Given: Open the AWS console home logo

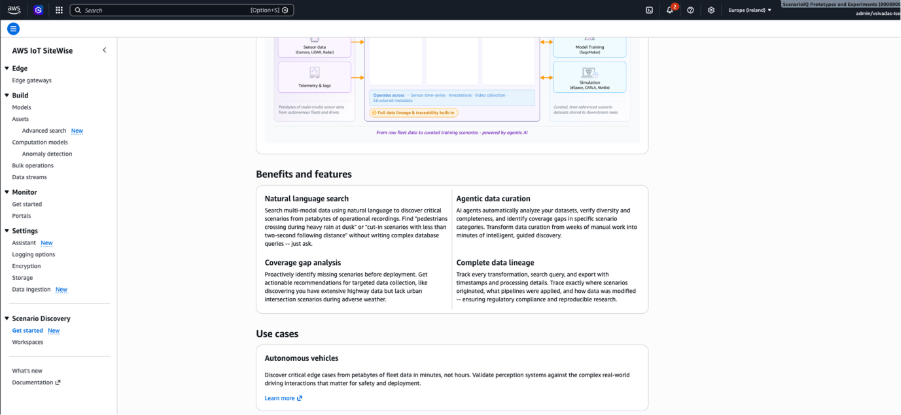Looking at the screenshot, I should [14, 10].
